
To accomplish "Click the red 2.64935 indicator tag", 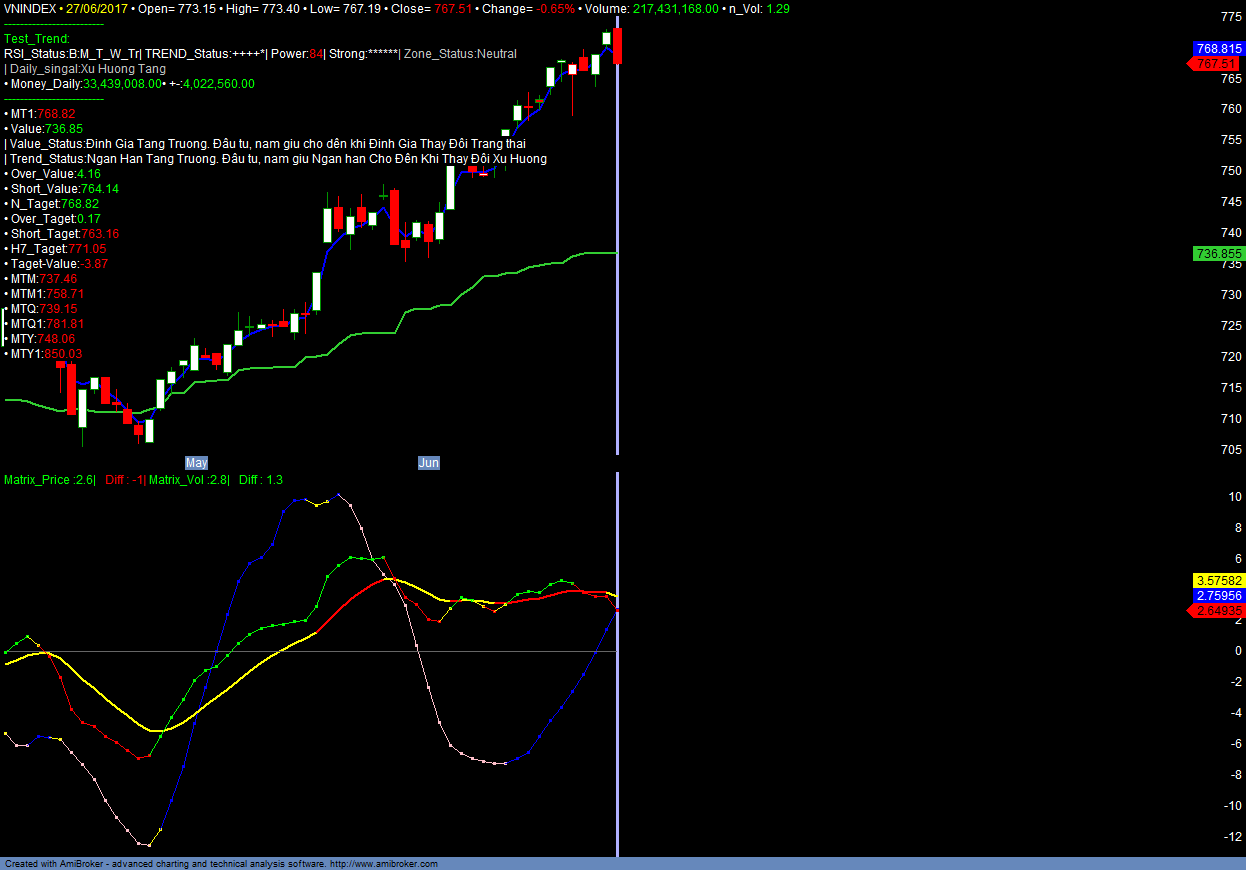I will pyautogui.click(x=1216, y=610).
